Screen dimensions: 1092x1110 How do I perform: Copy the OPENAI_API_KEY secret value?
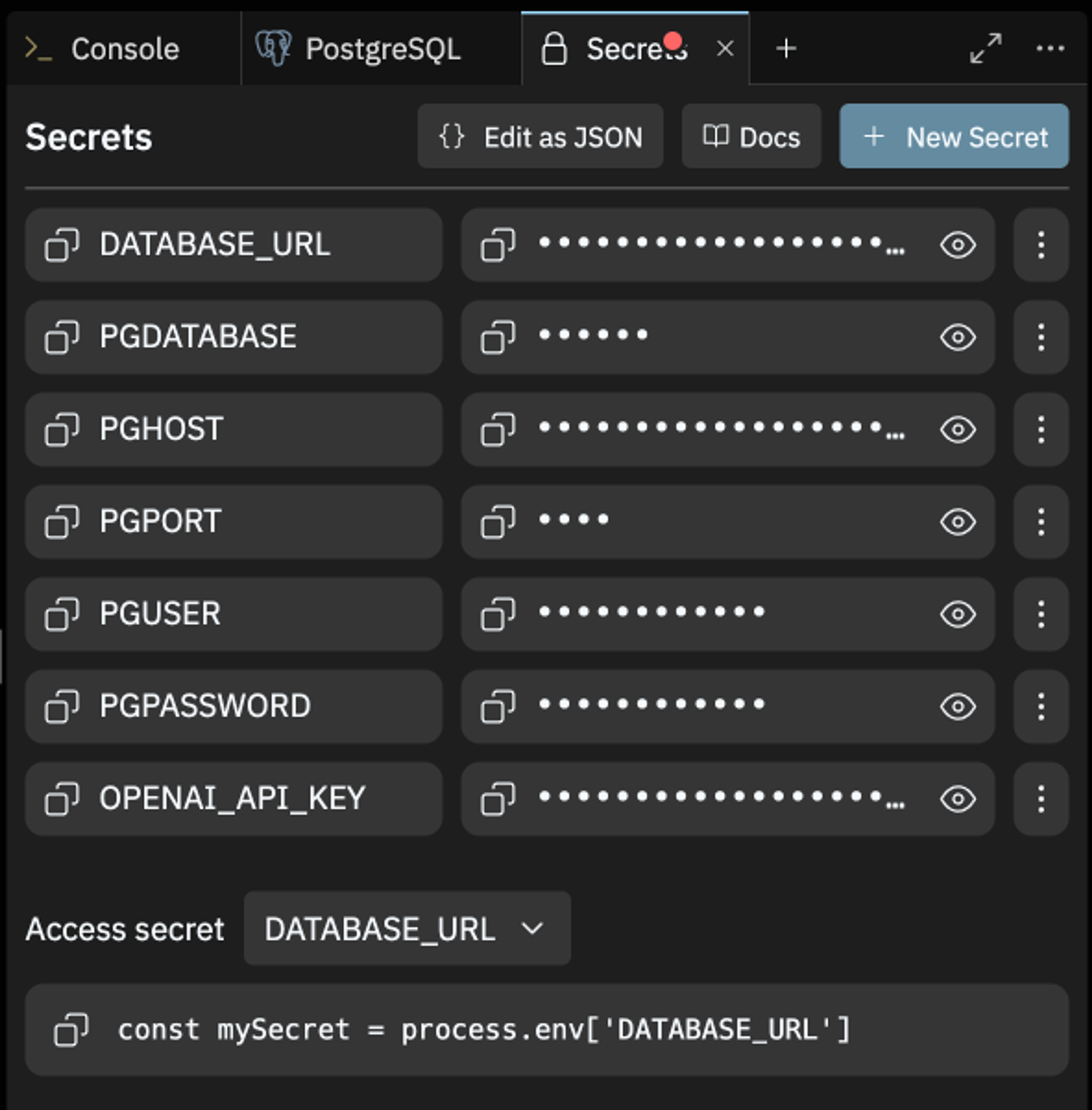point(497,799)
